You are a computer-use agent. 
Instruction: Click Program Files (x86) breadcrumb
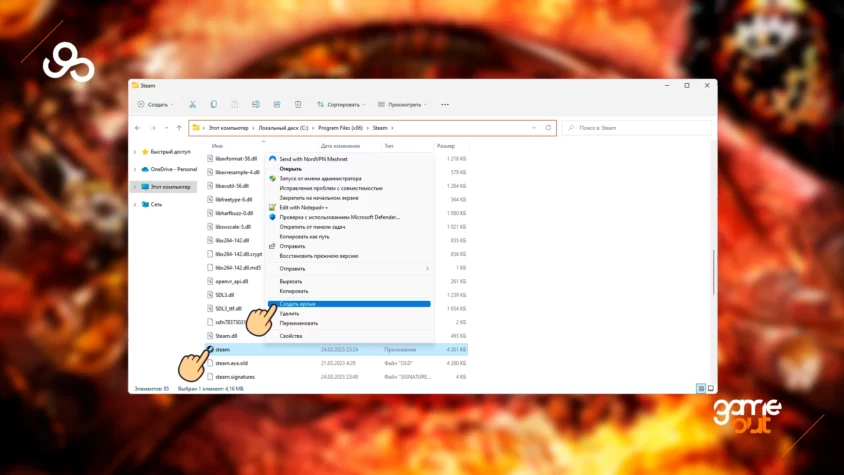340,128
